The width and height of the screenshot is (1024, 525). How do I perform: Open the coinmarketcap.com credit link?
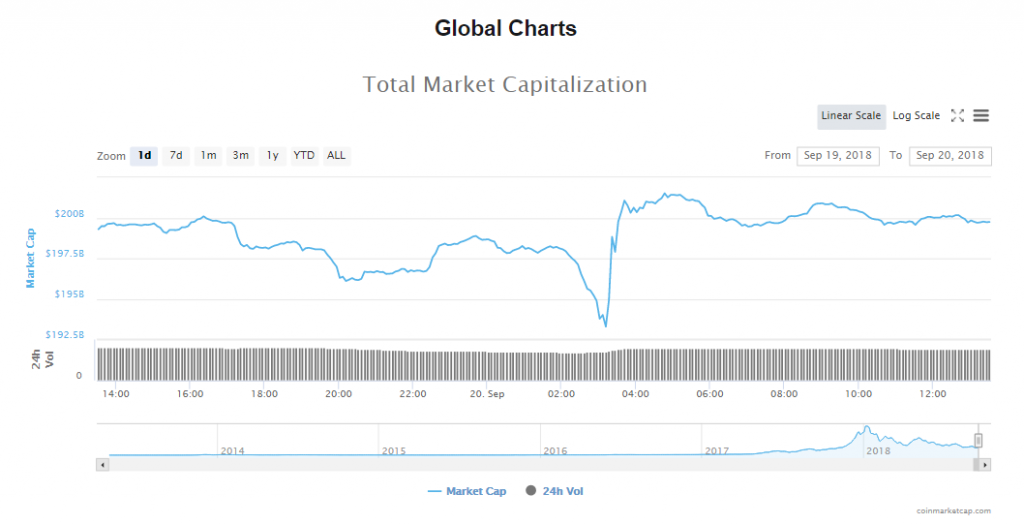click(x=953, y=510)
